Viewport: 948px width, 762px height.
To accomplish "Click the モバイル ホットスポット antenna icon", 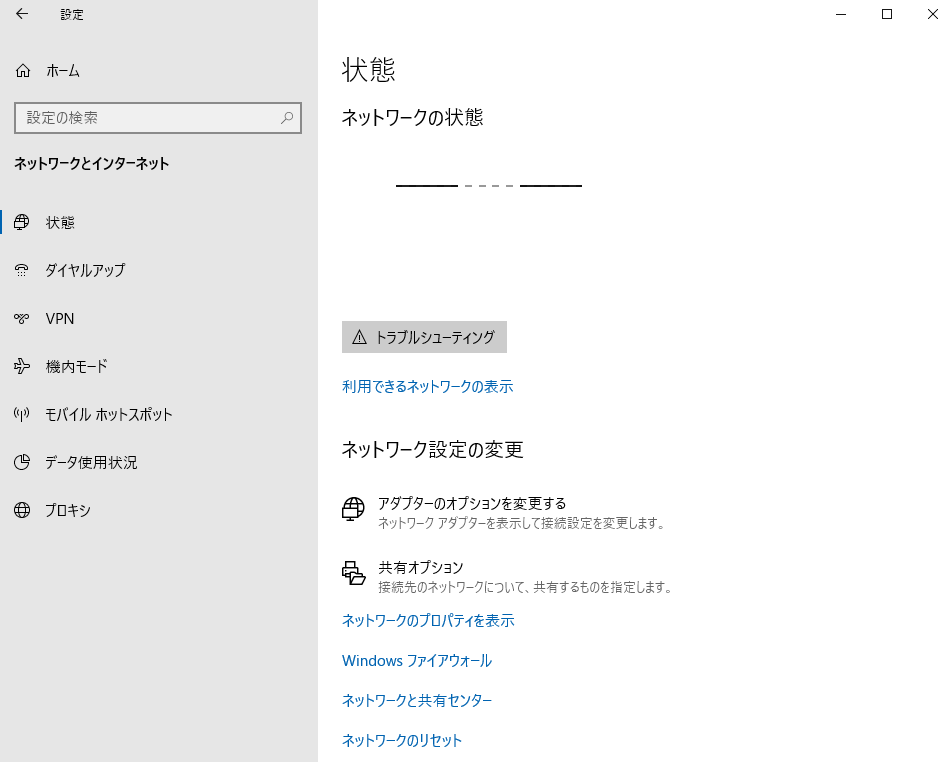I will tap(22, 414).
